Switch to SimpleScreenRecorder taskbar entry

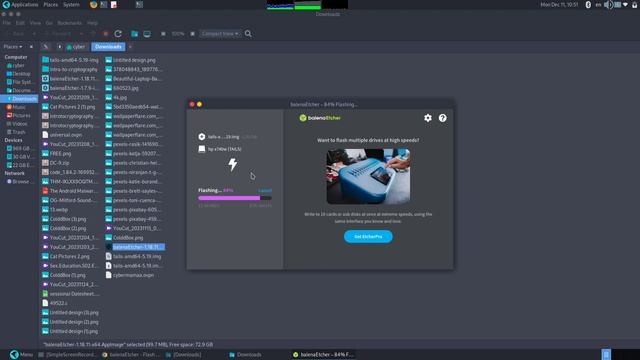67,355
